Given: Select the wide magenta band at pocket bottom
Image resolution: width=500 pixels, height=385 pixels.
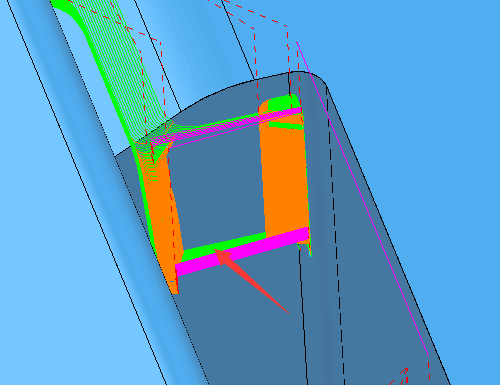Looking at the screenshot, I should point(242,252).
